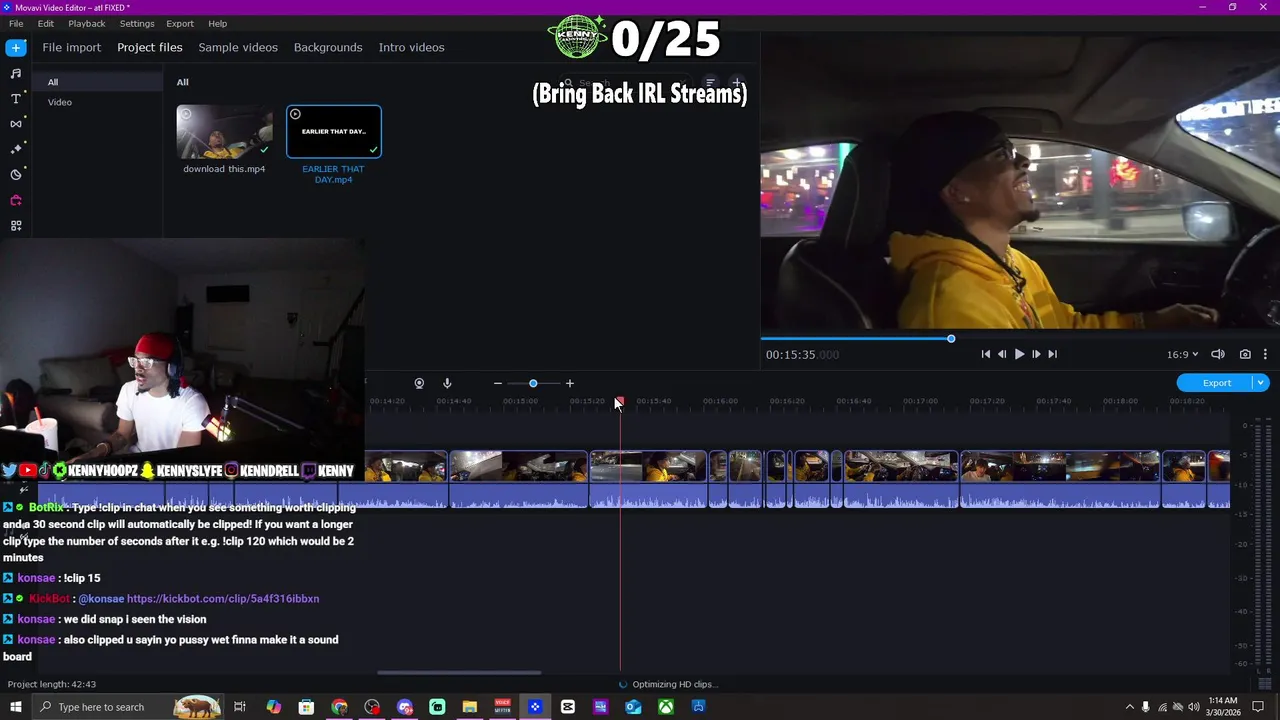Play the video preview

click(1019, 354)
